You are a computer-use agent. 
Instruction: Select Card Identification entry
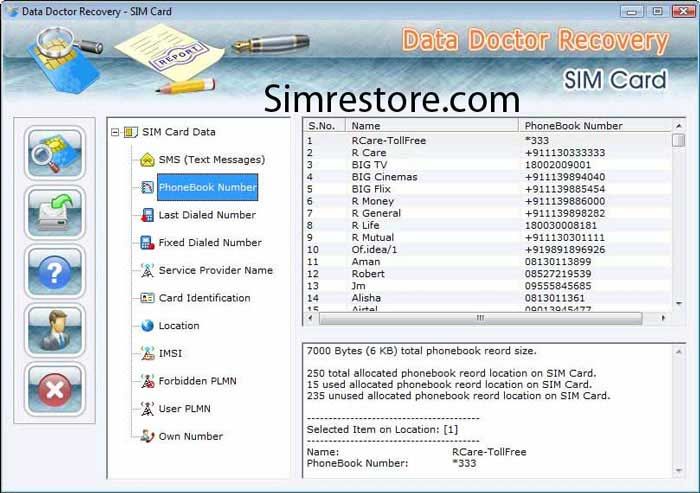coord(204,298)
